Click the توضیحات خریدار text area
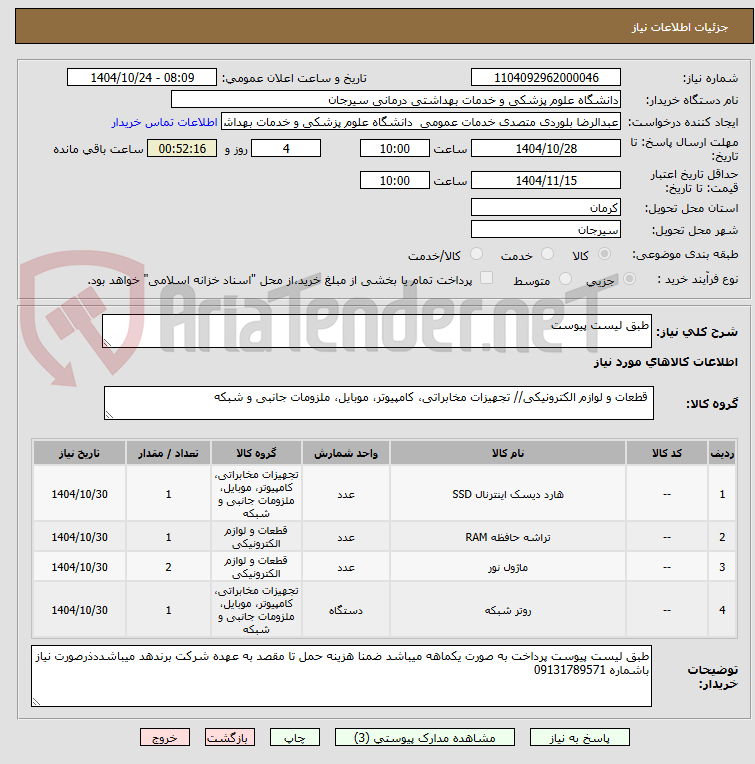Screen dimensions: 755x764 click(x=341, y=676)
